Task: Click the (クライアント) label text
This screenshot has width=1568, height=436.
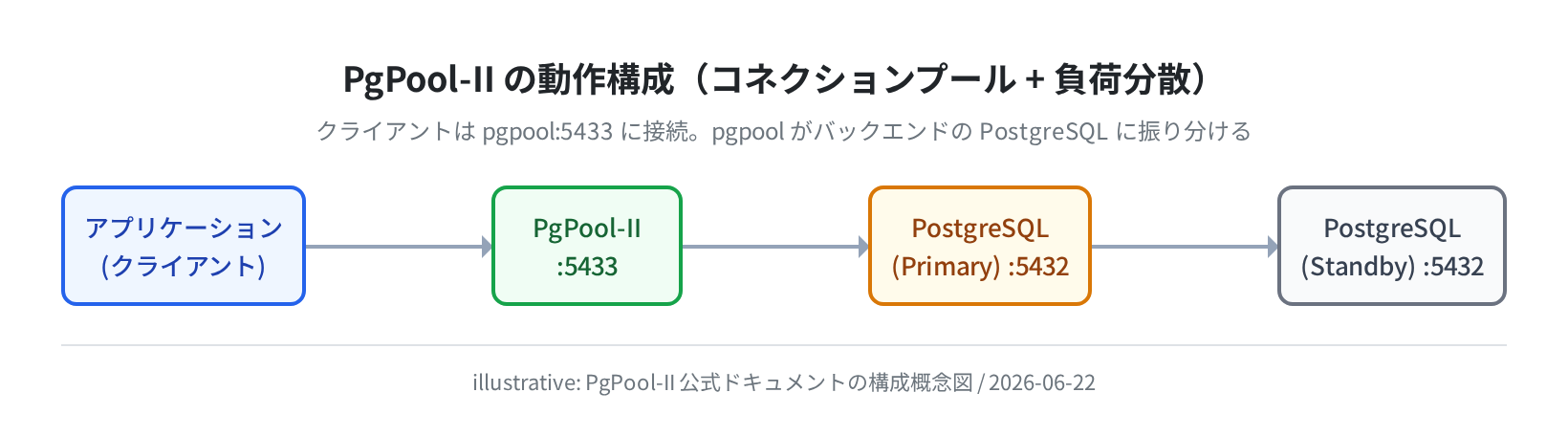Action: 184,266
